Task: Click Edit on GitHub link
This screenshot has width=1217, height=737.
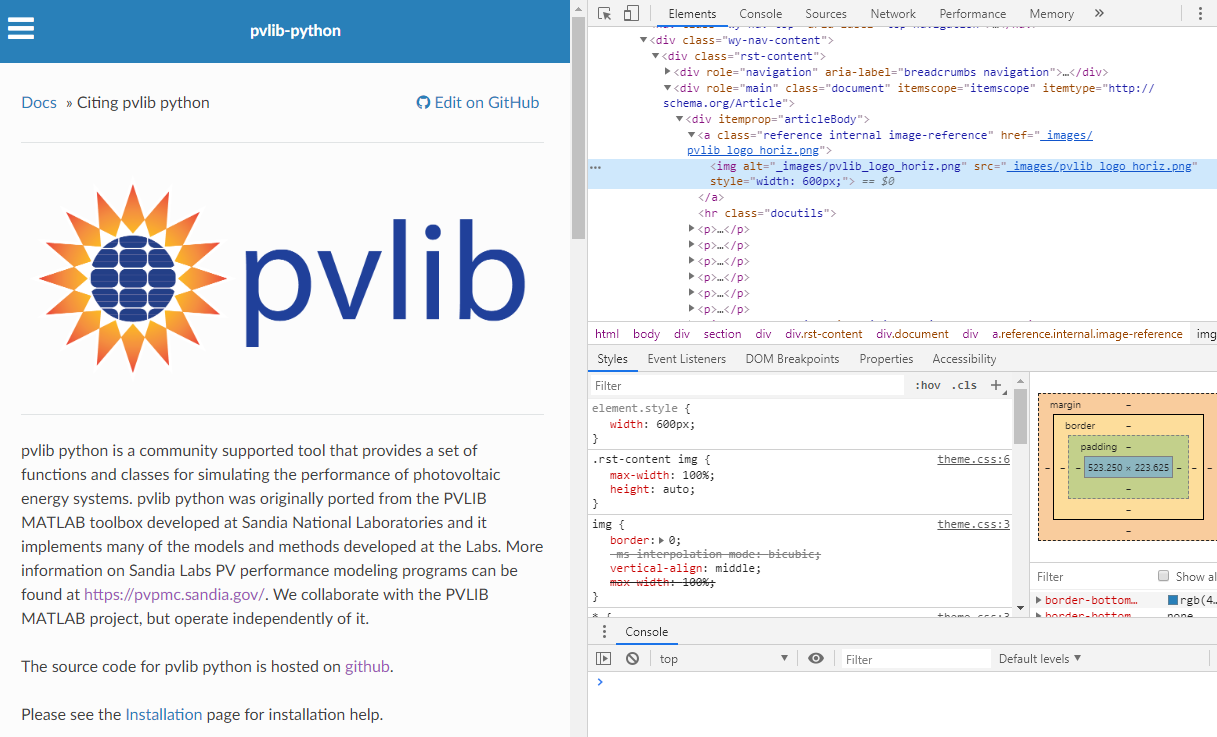Action: click(x=478, y=102)
